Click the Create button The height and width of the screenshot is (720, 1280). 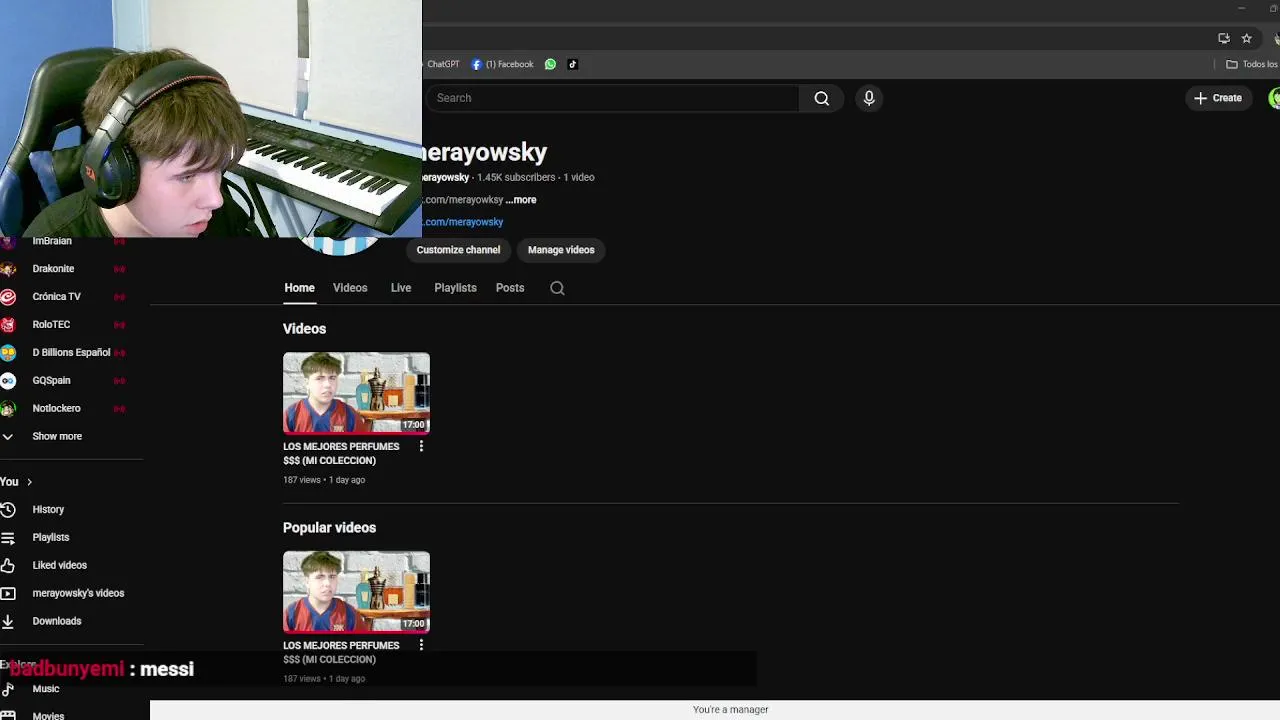1218,98
